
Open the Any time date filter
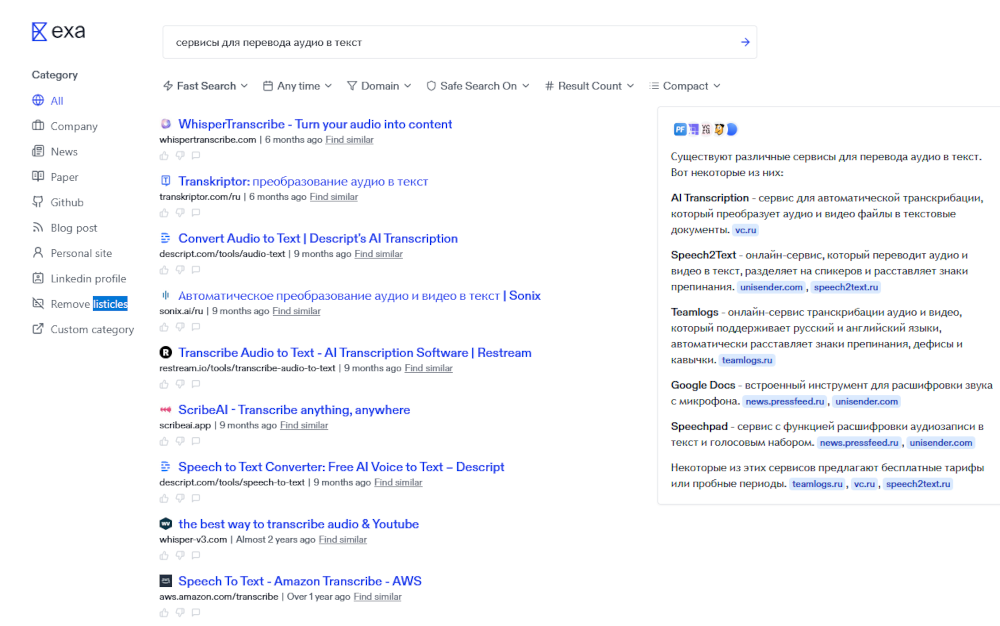(x=298, y=86)
